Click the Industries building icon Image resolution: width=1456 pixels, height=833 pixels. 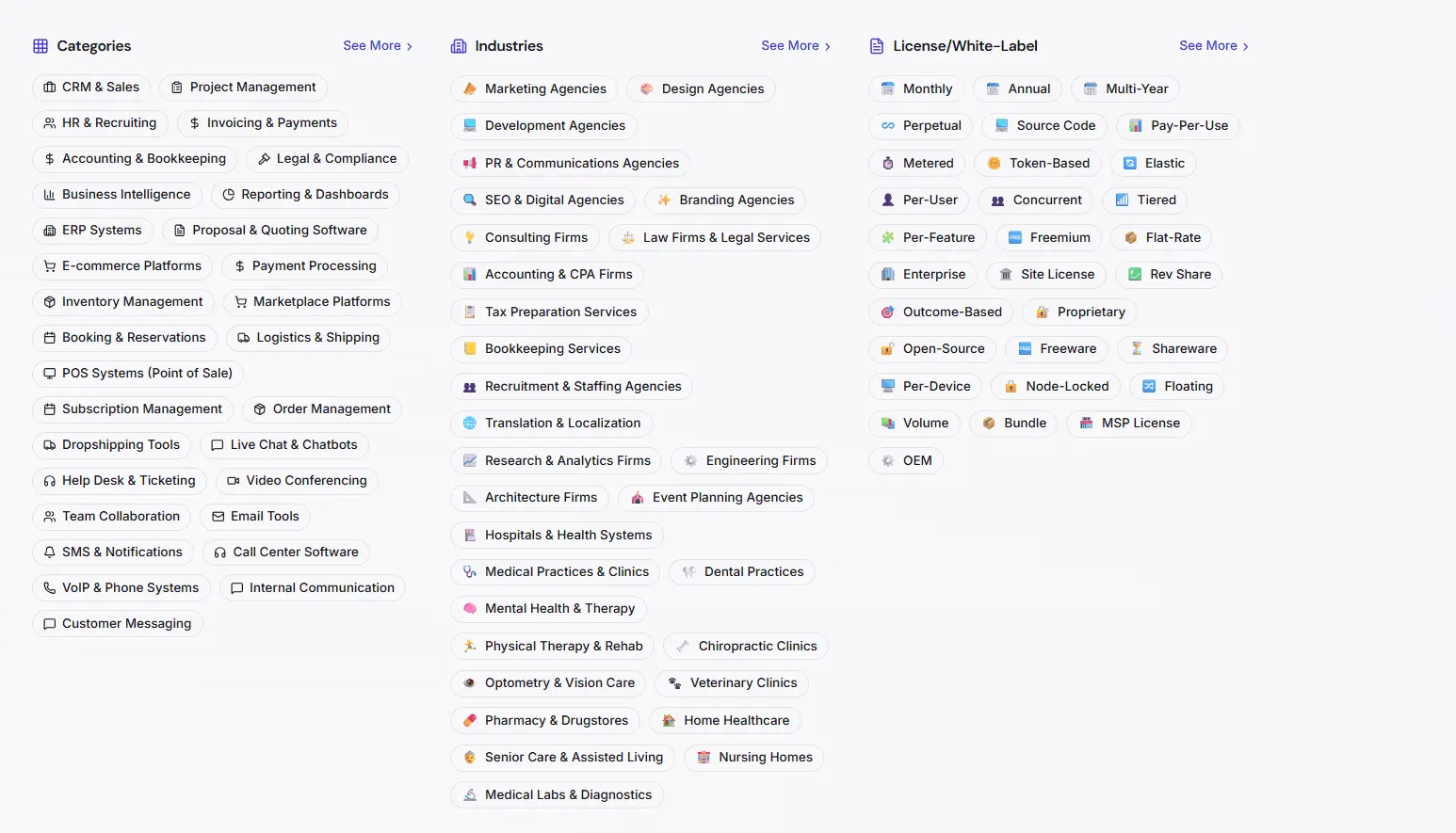click(459, 46)
